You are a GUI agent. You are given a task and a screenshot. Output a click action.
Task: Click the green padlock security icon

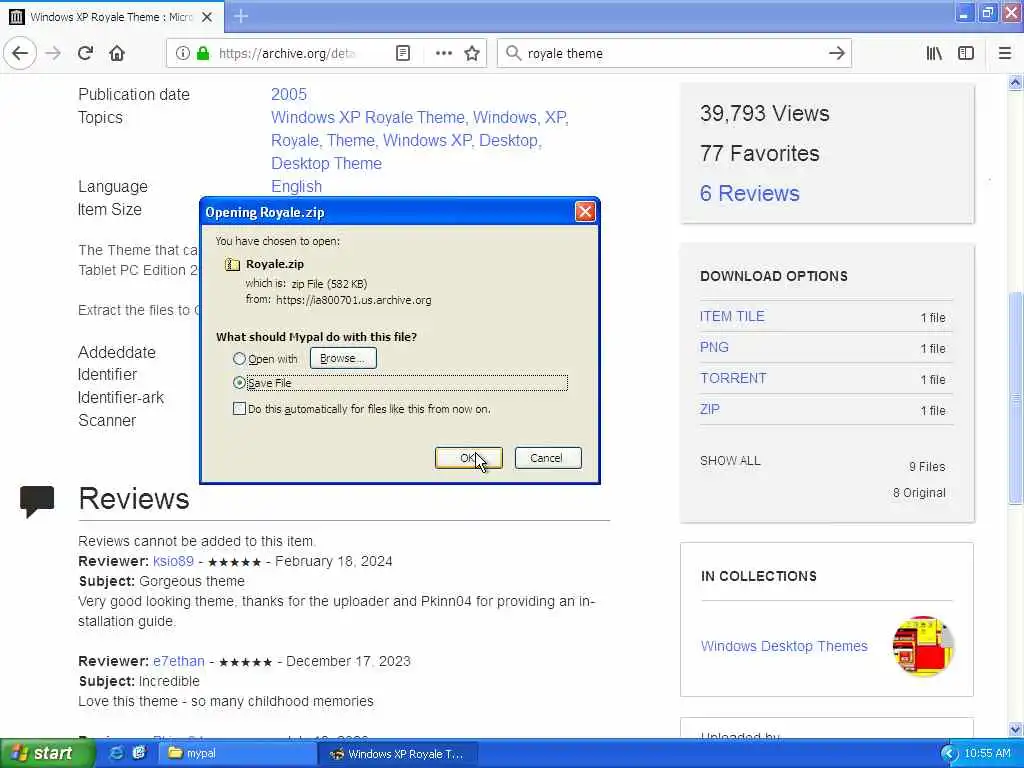tap(203, 54)
